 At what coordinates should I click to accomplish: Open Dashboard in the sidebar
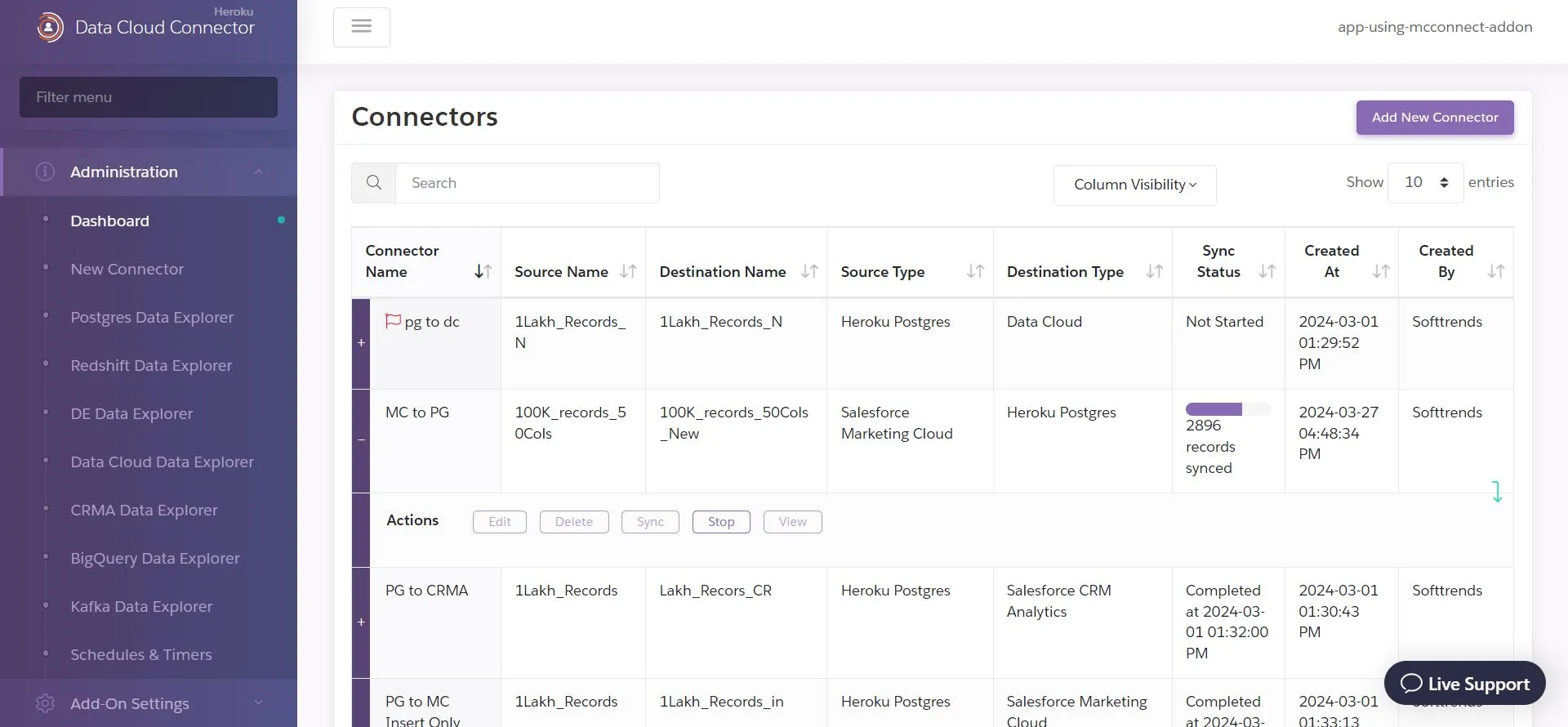pos(109,221)
